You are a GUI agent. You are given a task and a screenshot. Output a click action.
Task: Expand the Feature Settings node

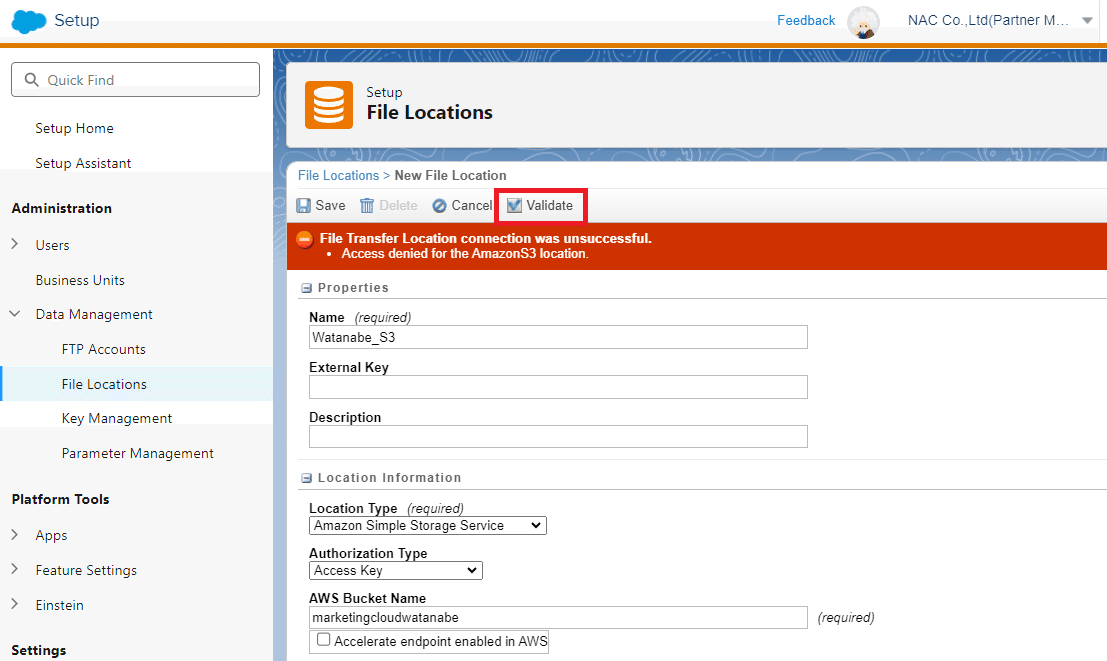(15, 569)
